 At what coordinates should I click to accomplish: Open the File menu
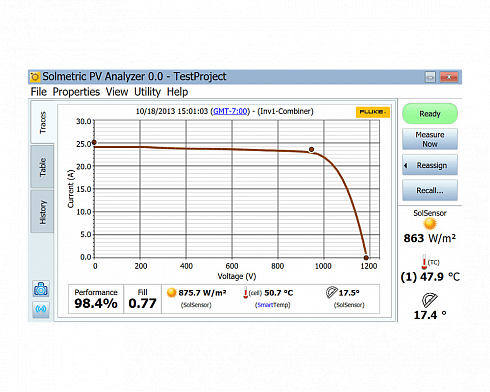pos(39,92)
